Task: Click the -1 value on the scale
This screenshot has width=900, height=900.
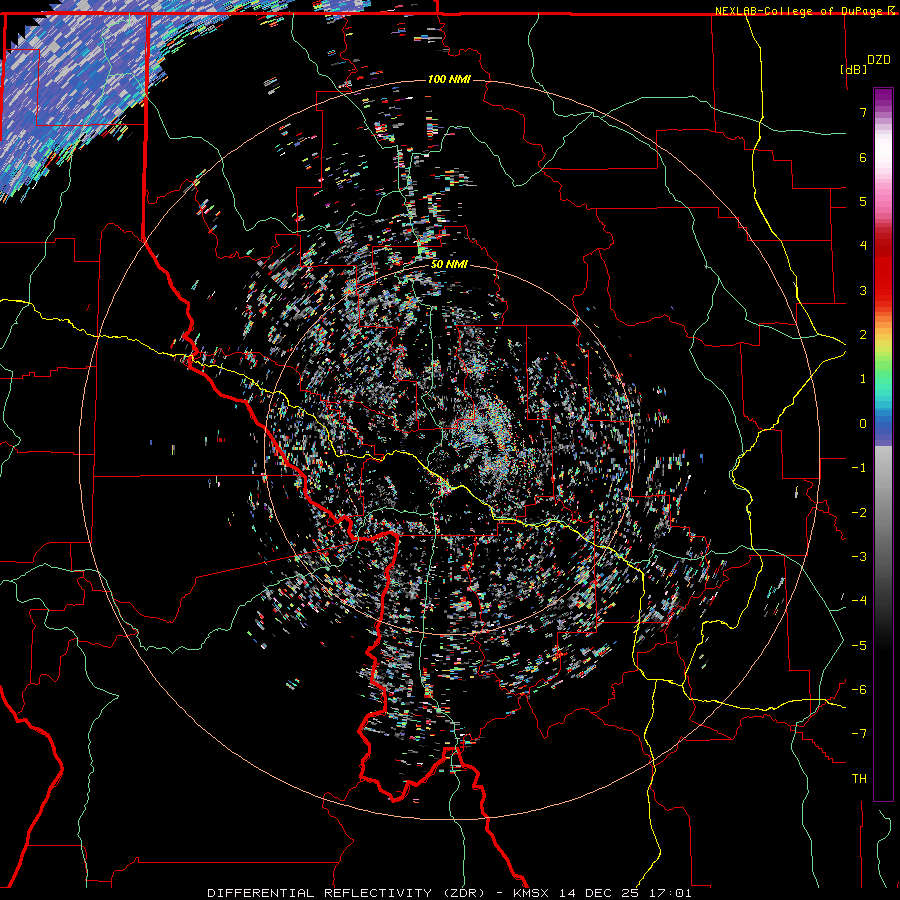Action: (x=859, y=468)
